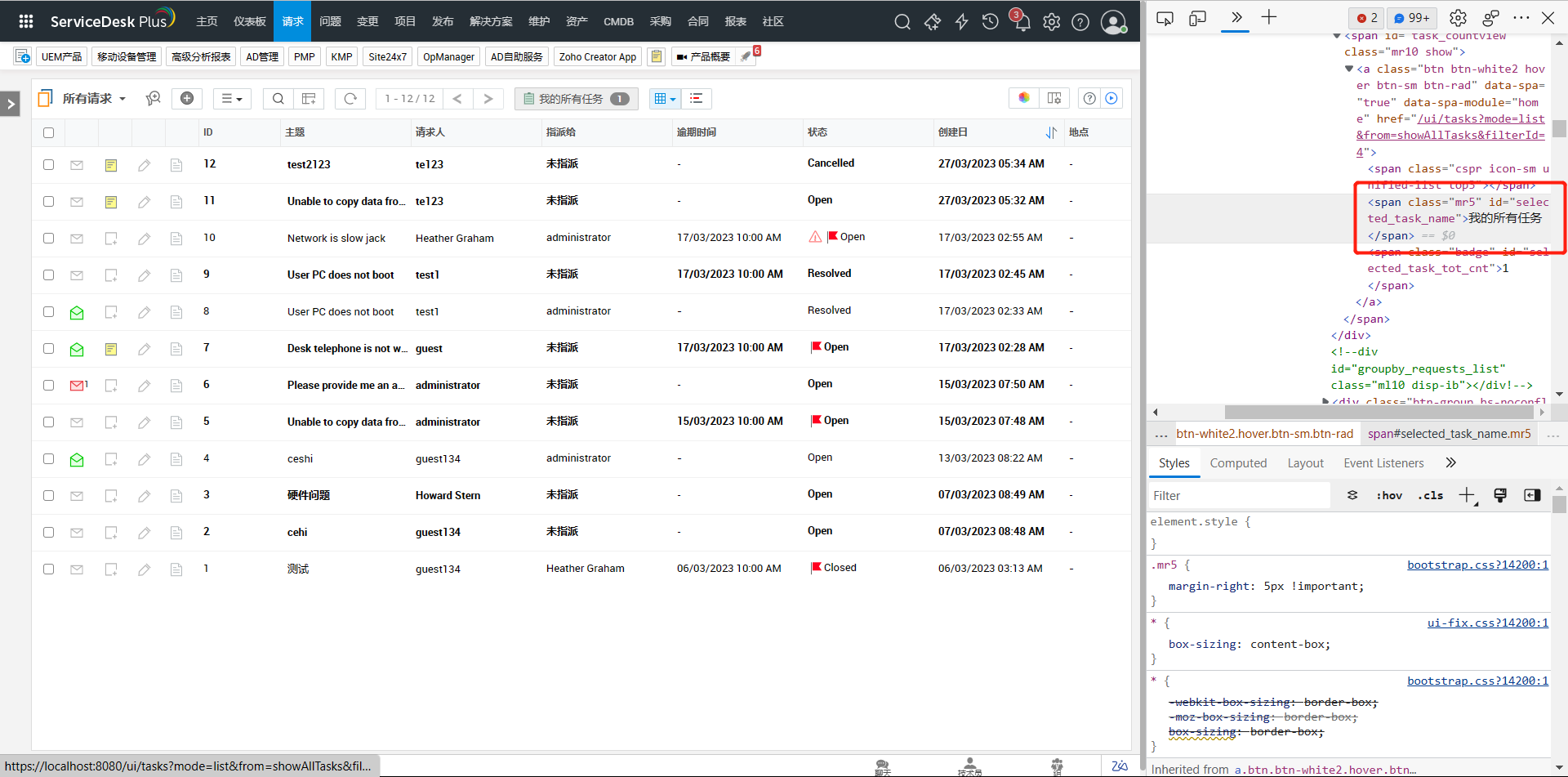Toggle the :hov element state button

(x=1389, y=495)
